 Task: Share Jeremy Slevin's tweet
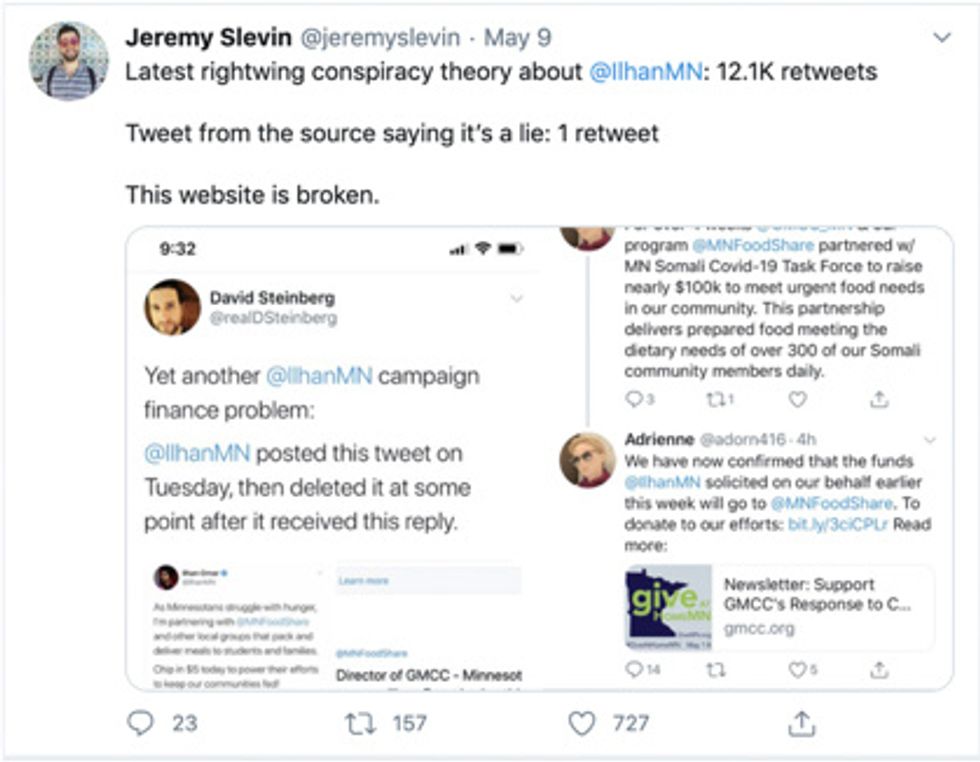pyautogui.click(x=802, y=723)
